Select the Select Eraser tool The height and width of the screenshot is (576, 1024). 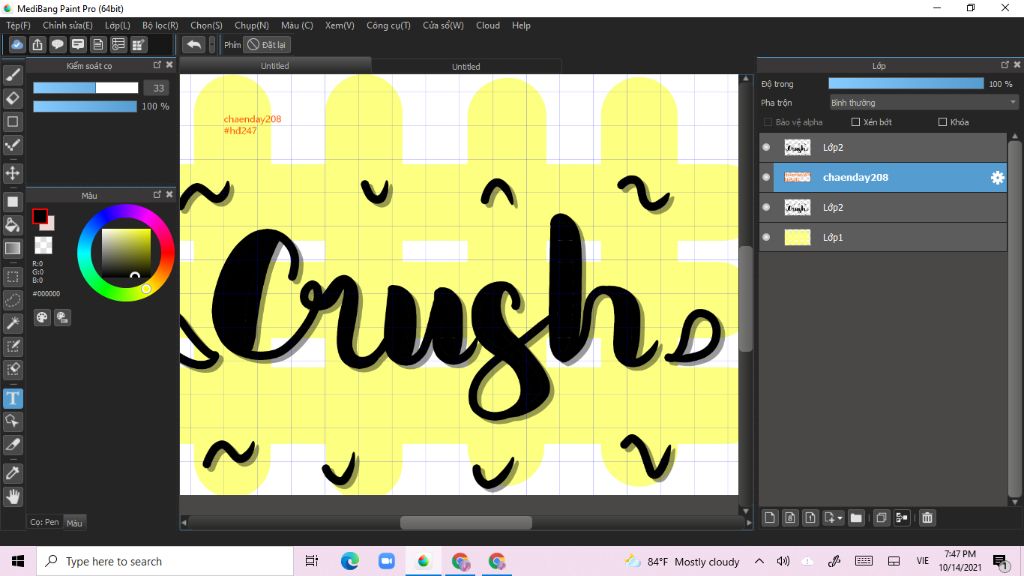(12, 370)
